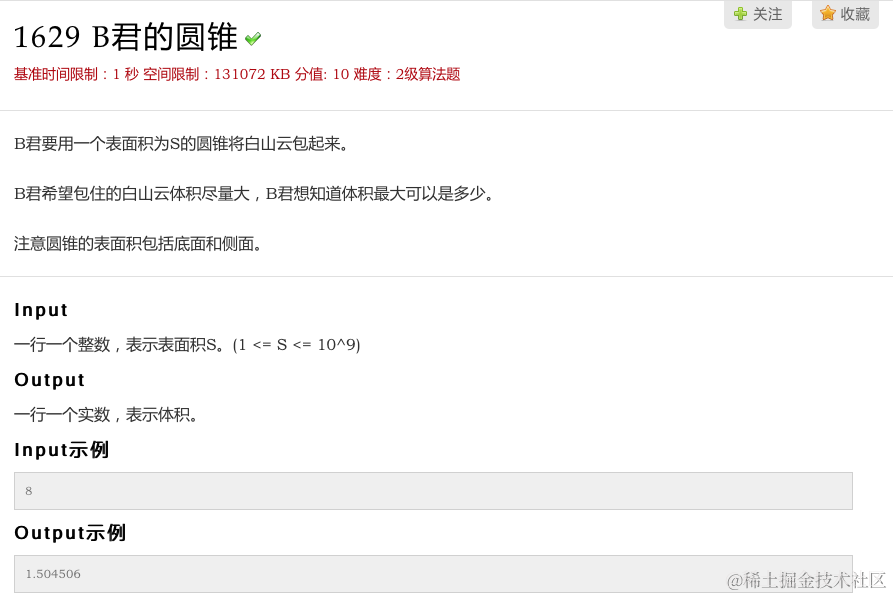893x597 pixels.
Task: Click the sample output box showing 1.504506
Action: pos(432,573)
